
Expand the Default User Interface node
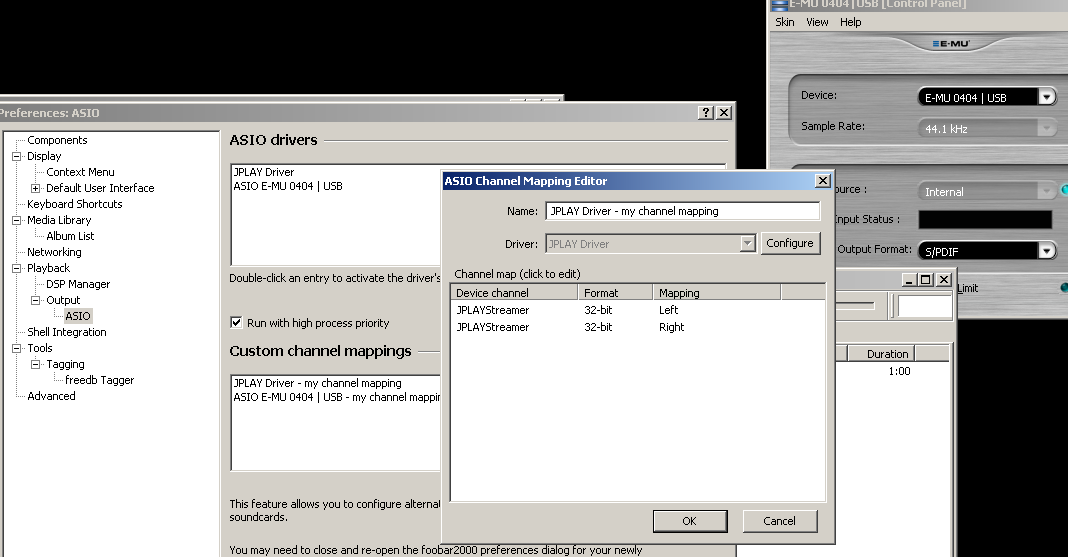[x=36, y=188]
